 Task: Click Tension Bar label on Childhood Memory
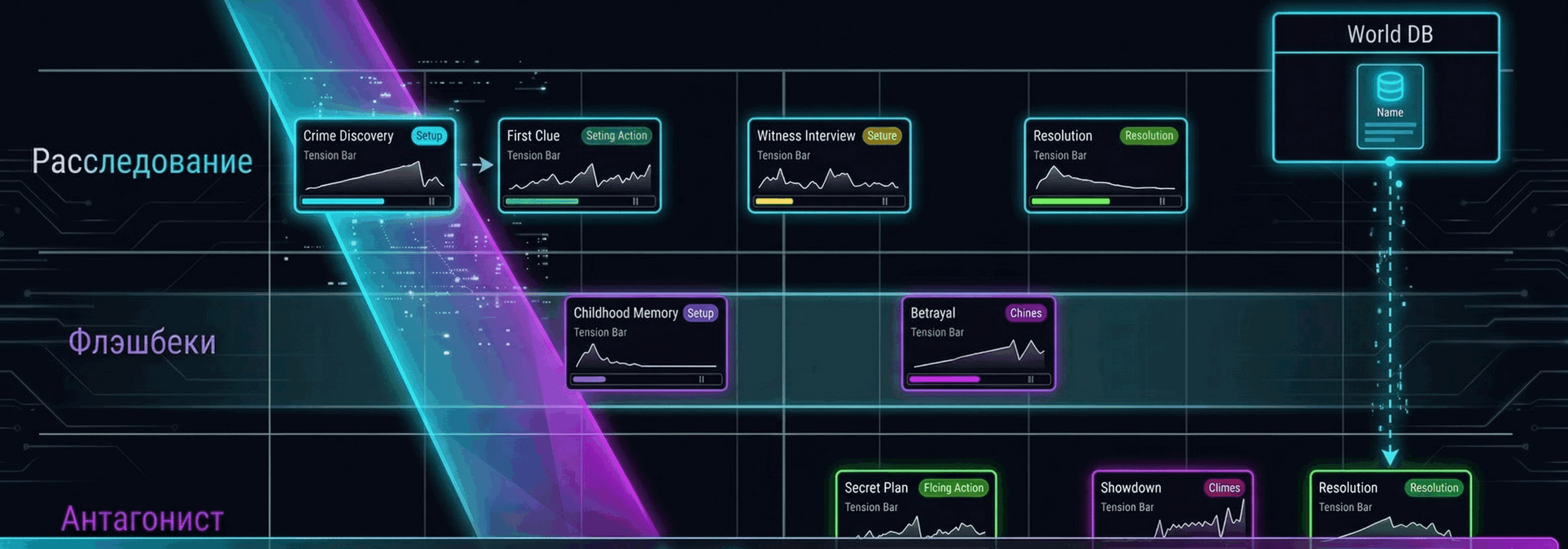[x=600, y=332]
